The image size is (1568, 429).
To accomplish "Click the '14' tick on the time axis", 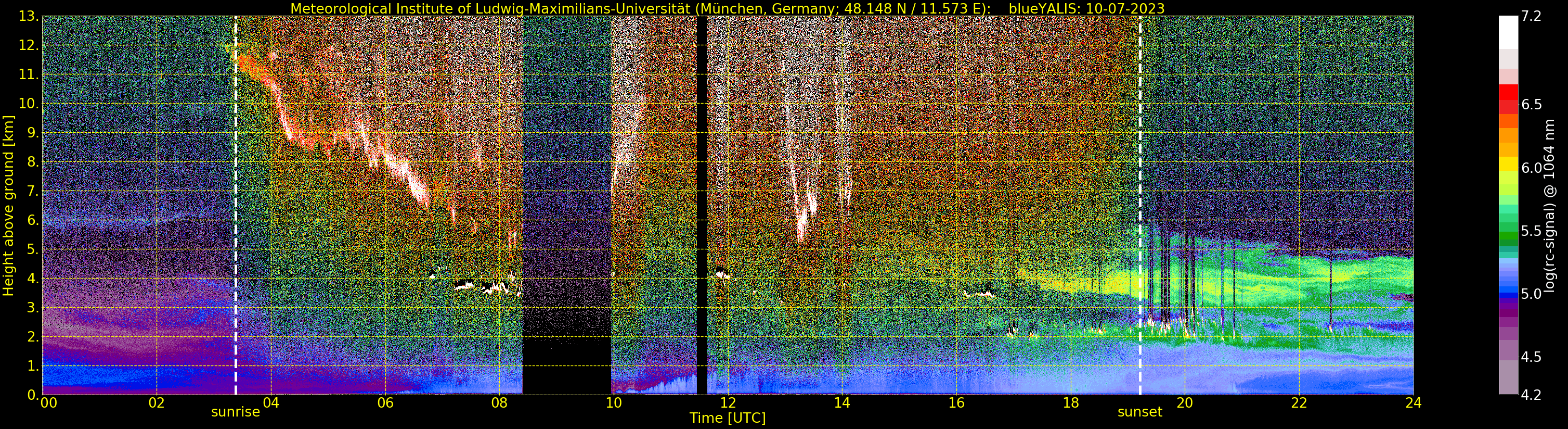I will click(843, 403).
